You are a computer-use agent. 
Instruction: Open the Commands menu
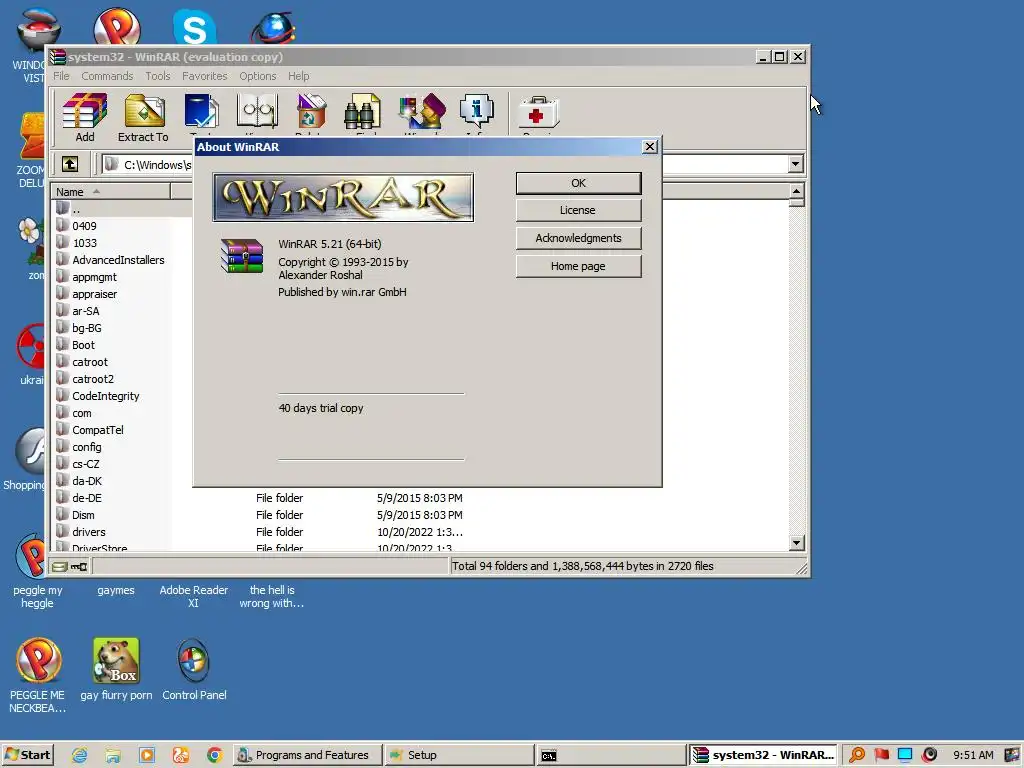point(107,76)
